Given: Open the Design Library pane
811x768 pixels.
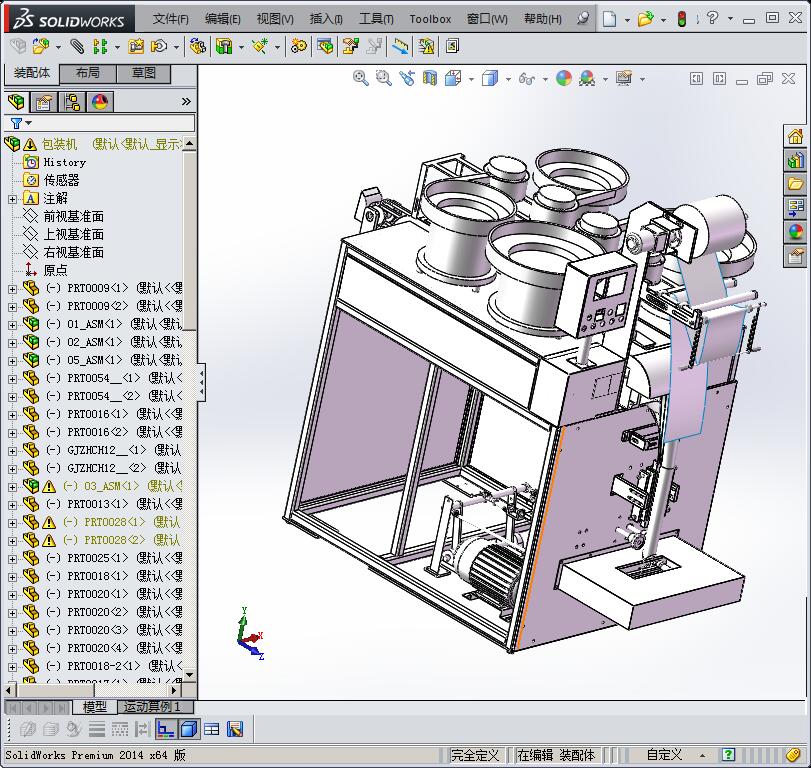Looking at the screenshot, I should [795, 161].
